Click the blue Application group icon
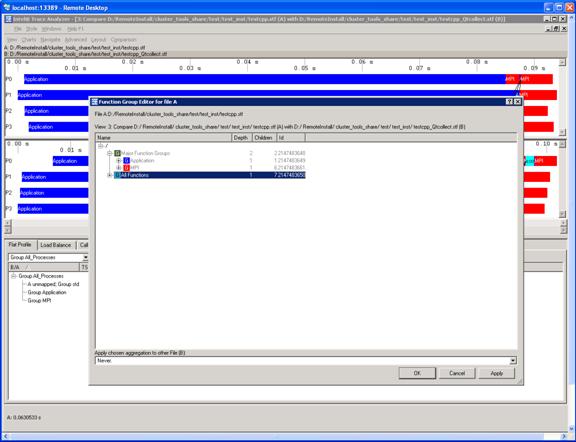Image resolution: width=576 pixels, height=442 pixels. coord(126,161)
